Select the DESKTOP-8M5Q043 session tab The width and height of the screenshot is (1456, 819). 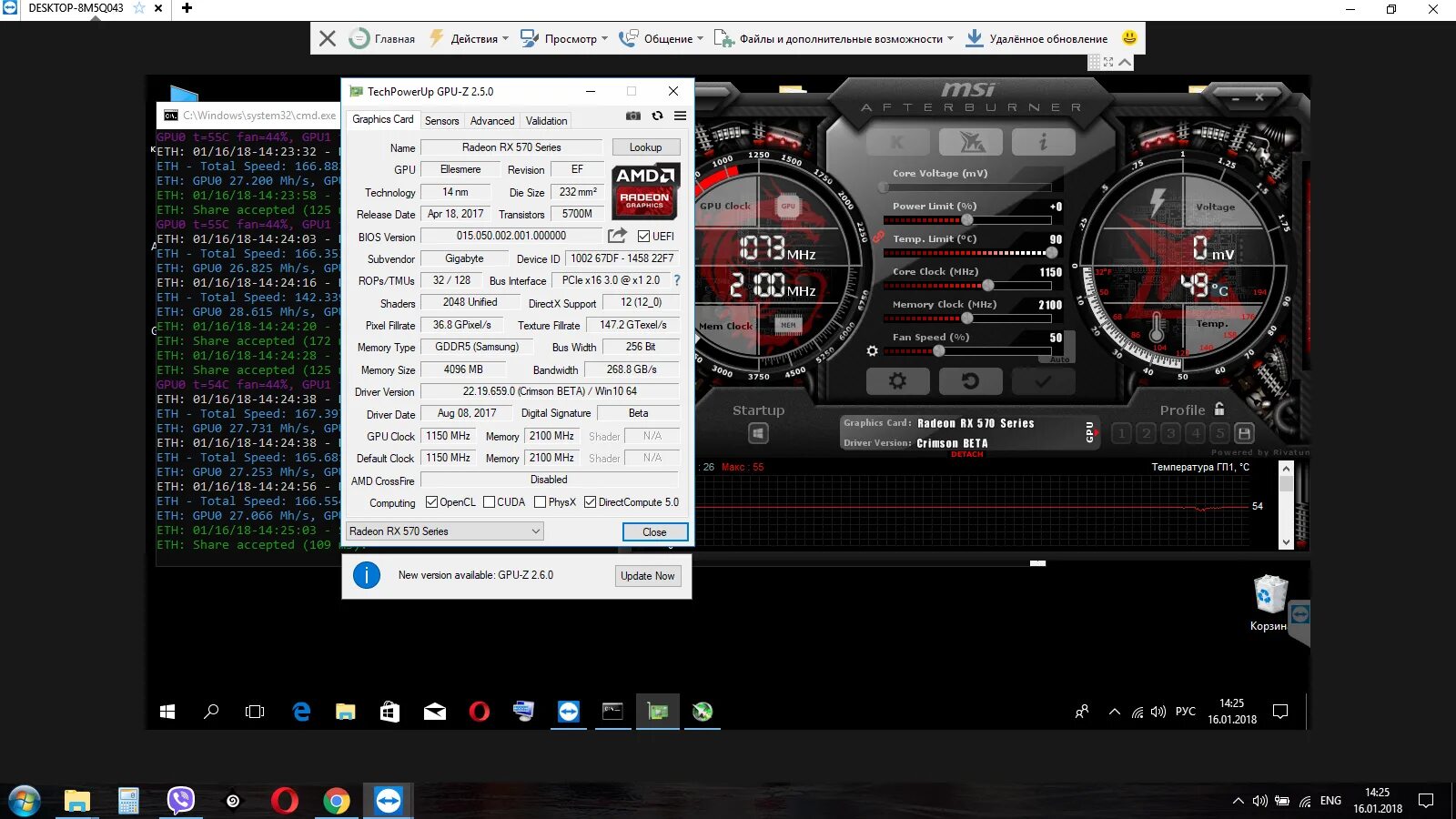click(76, 8)
